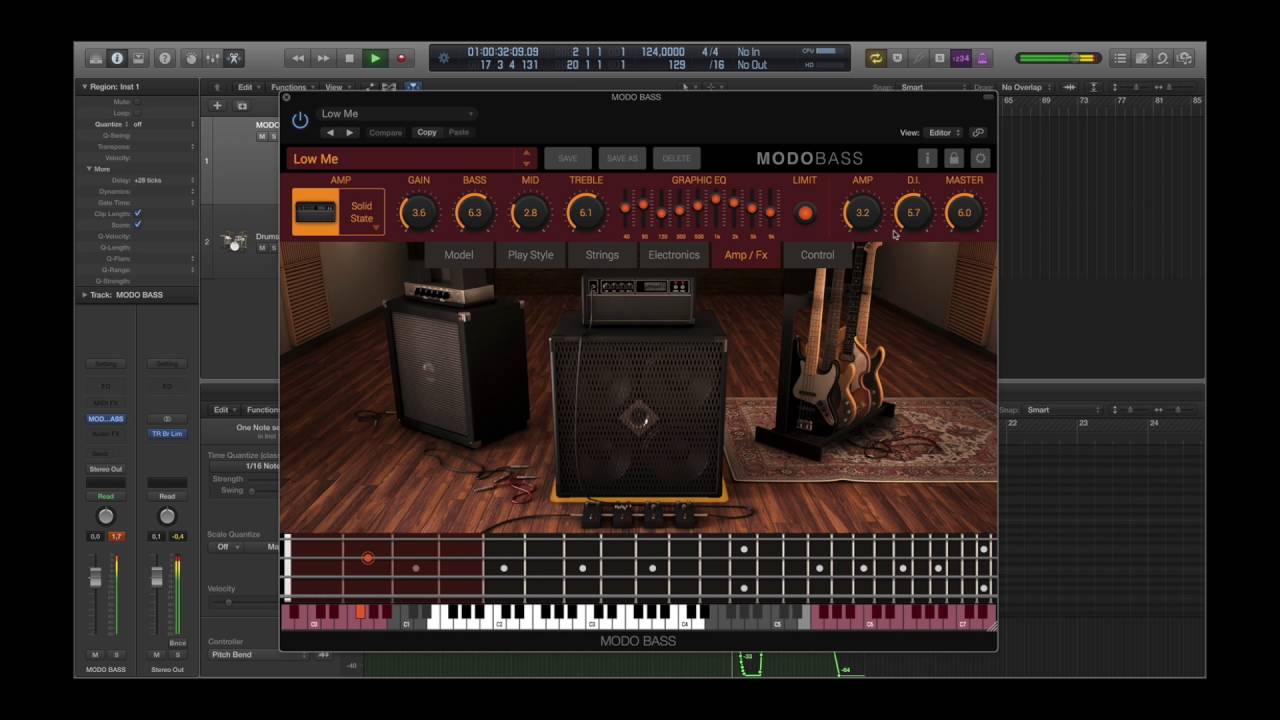Click the MODO BASS channel volume fader
Viewport: 1280px width, 720px height.
coord(95,578)
